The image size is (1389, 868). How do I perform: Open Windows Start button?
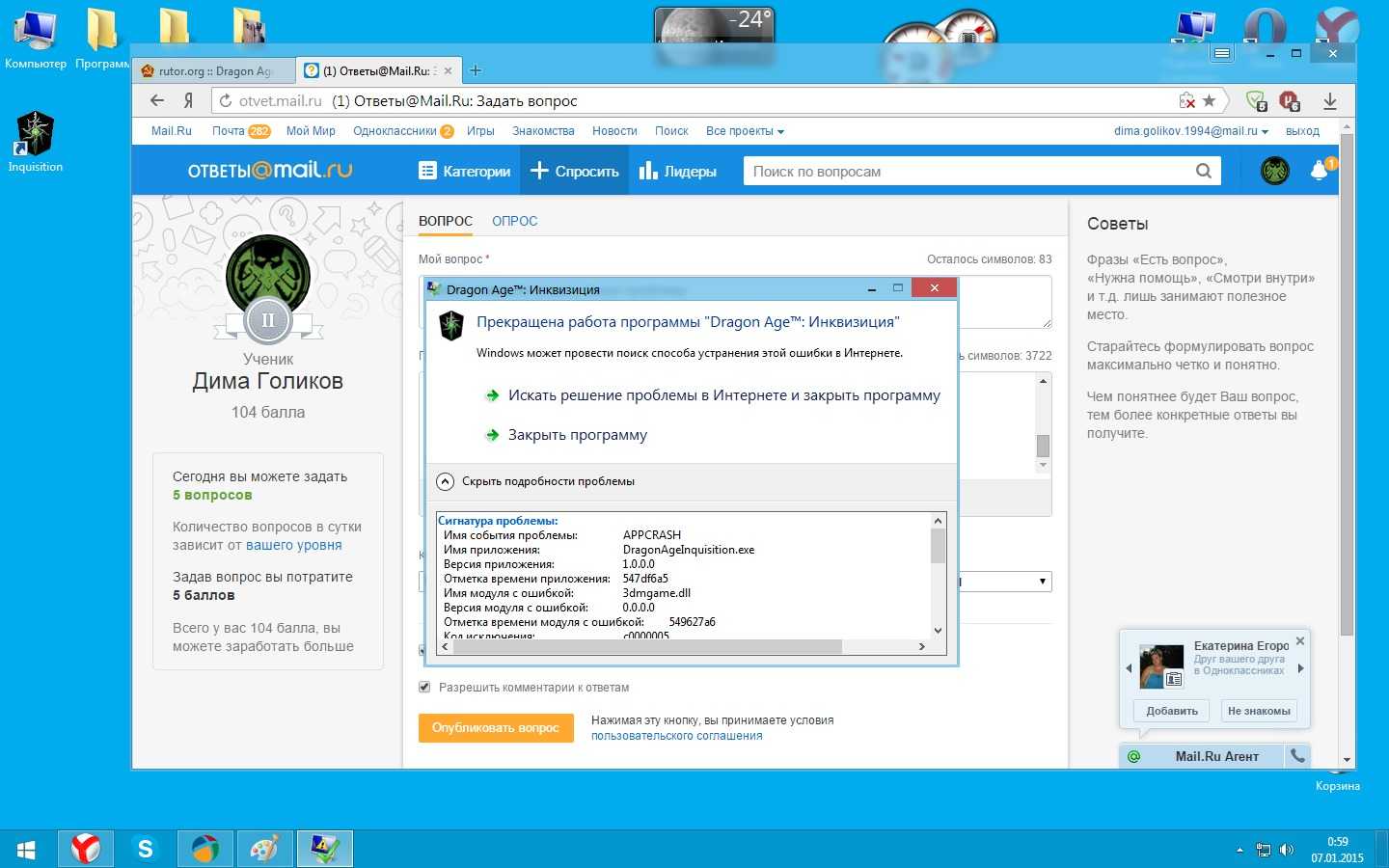[x=26, y=850]
